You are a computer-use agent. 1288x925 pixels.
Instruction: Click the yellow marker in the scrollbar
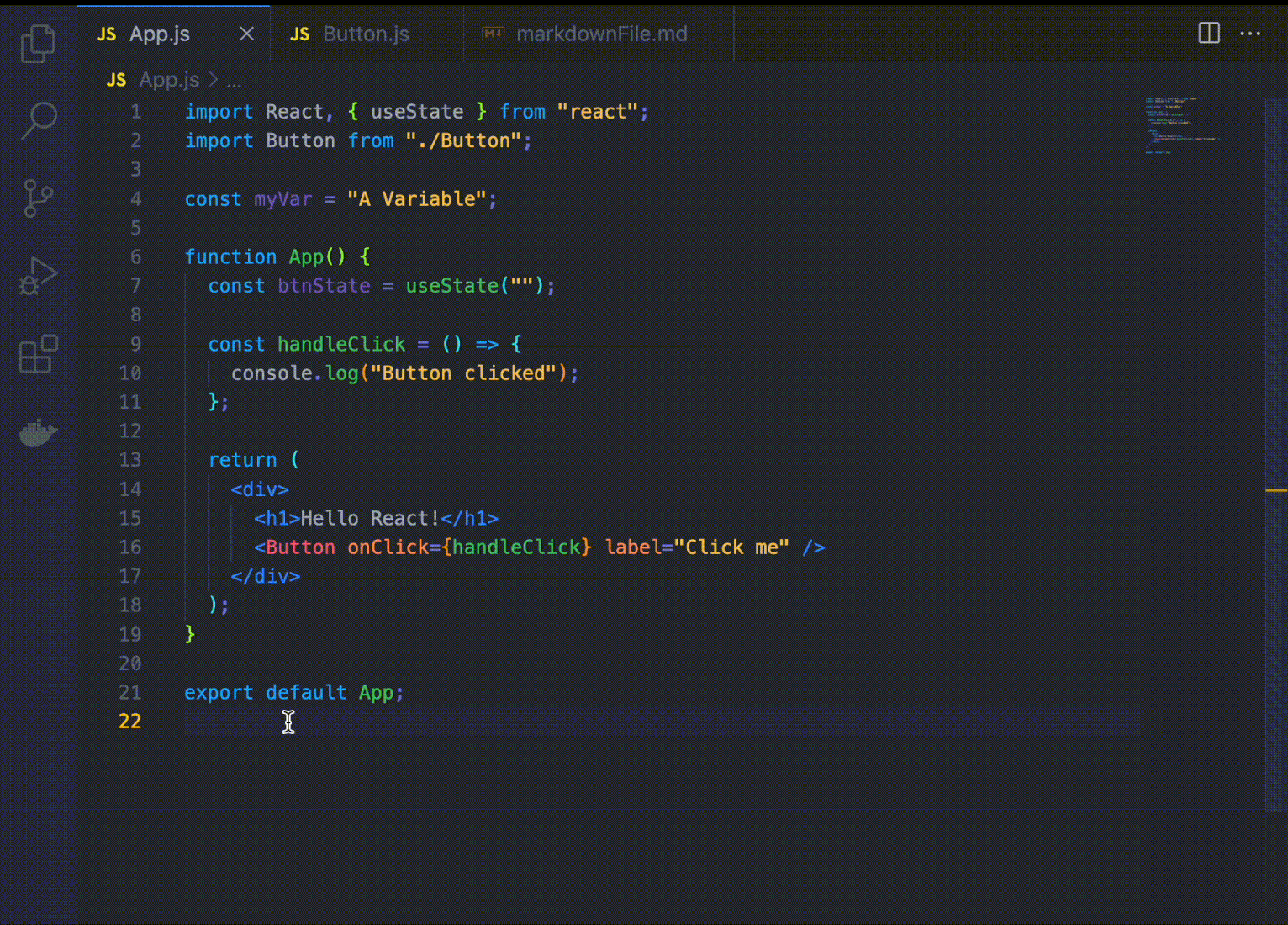coord(1275,489)
